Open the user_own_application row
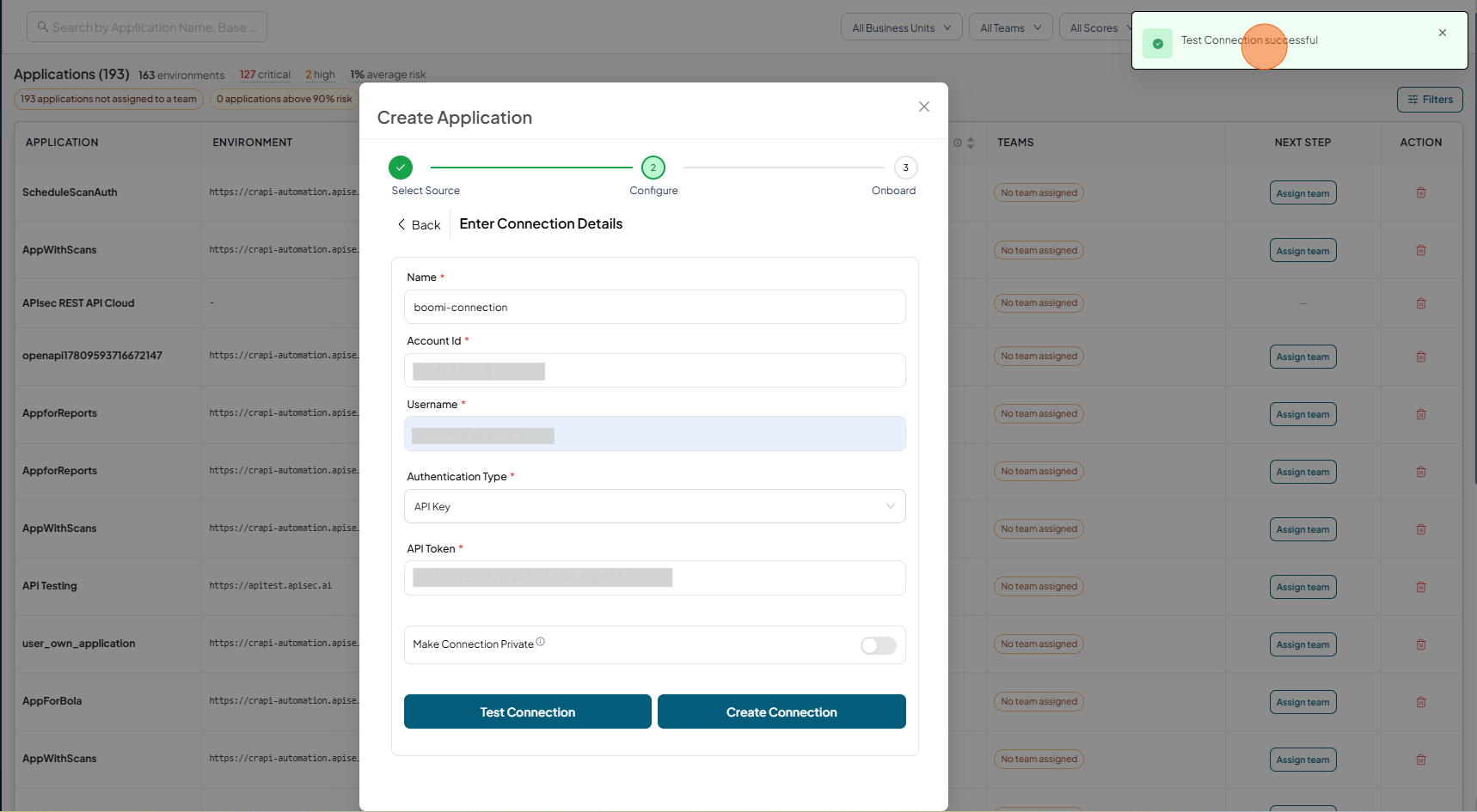1477x812 pixels. 79,644
